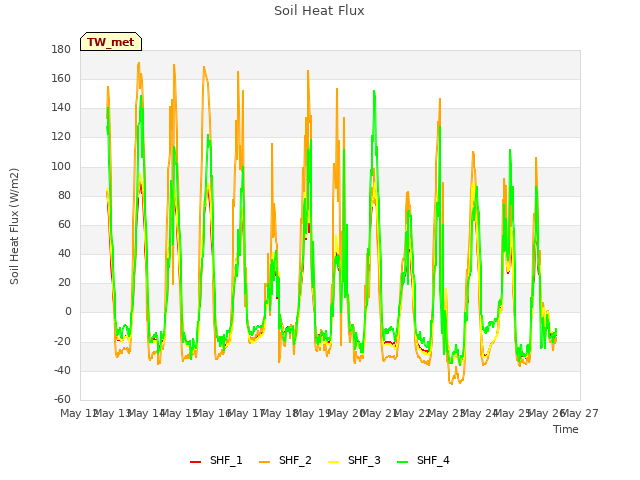
Task: Click the 100 y-axis tick label
Action: 61,166
